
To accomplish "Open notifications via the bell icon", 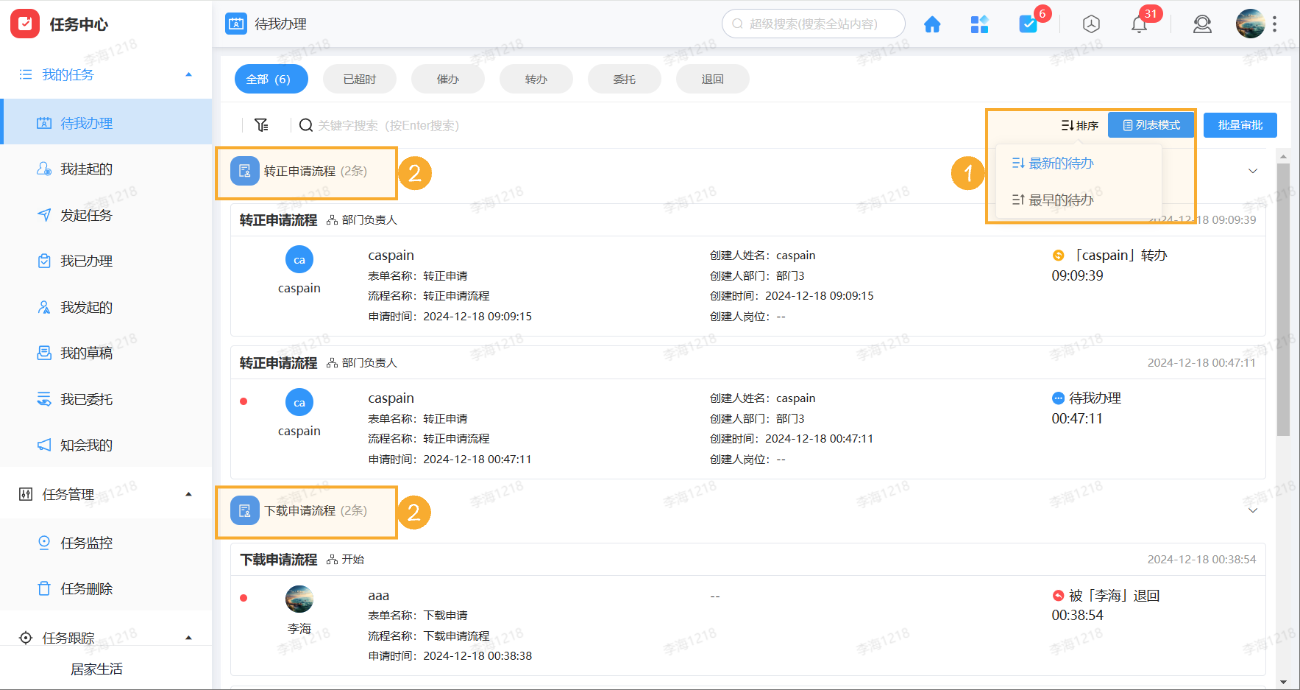I will click(1138, 23).
